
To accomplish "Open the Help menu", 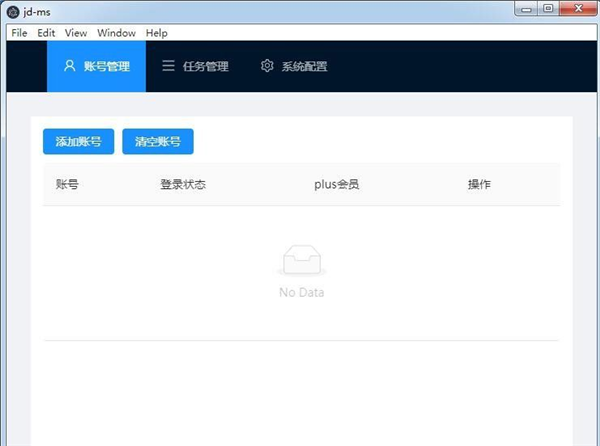I will (x=157, y=33).
